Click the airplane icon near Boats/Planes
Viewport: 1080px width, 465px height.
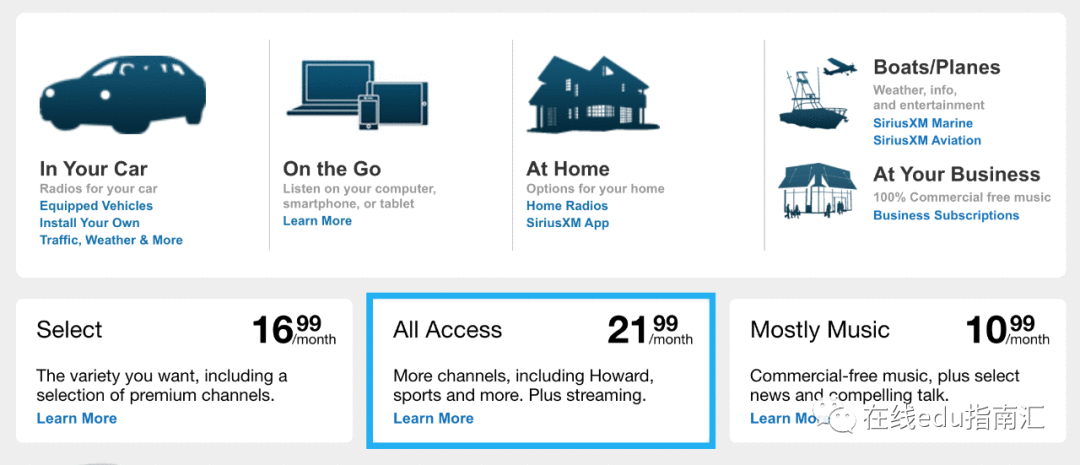coord(839,68)
